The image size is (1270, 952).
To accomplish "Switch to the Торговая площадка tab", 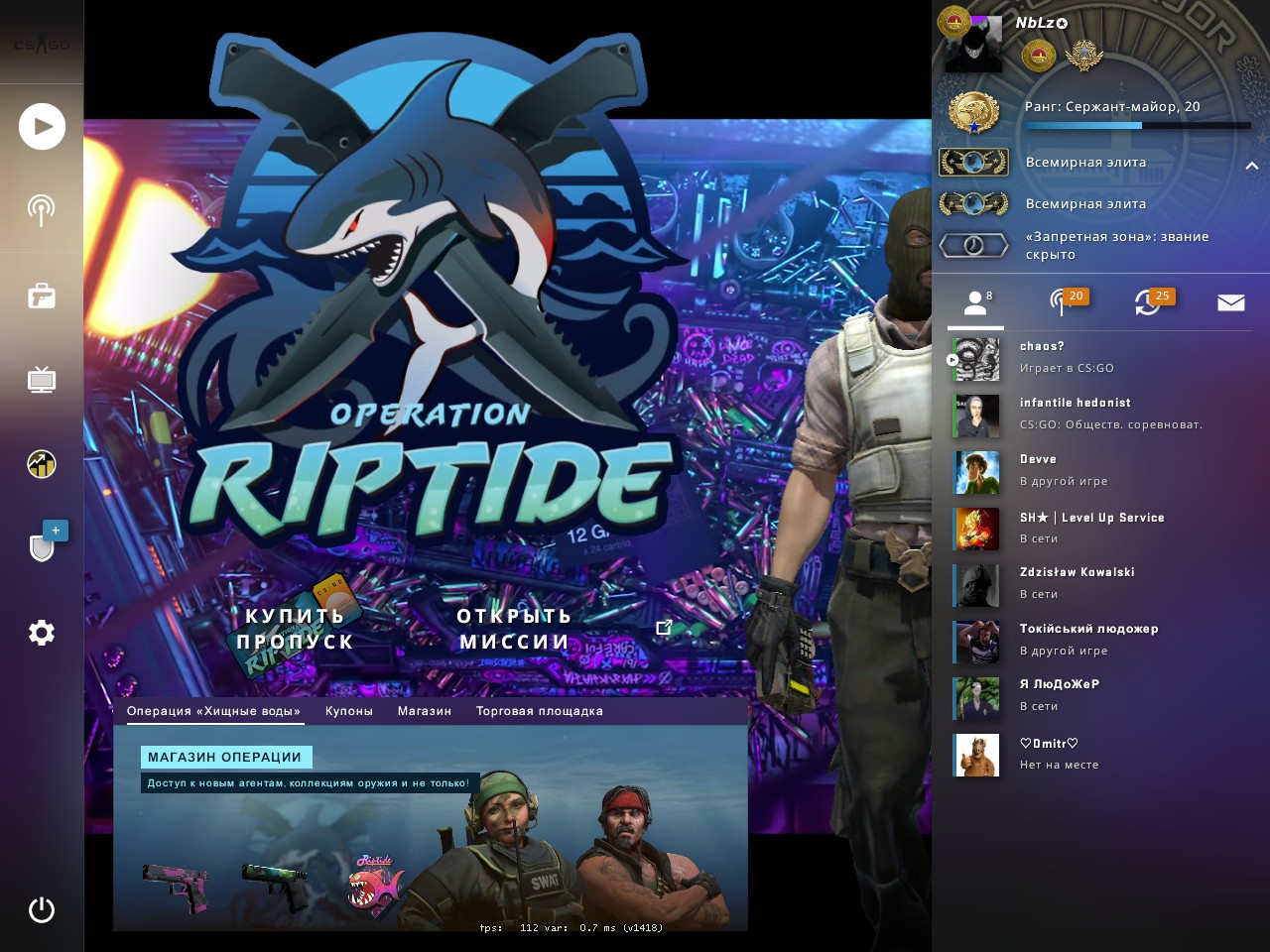I will pyautogui.click(x=540, y=711).
